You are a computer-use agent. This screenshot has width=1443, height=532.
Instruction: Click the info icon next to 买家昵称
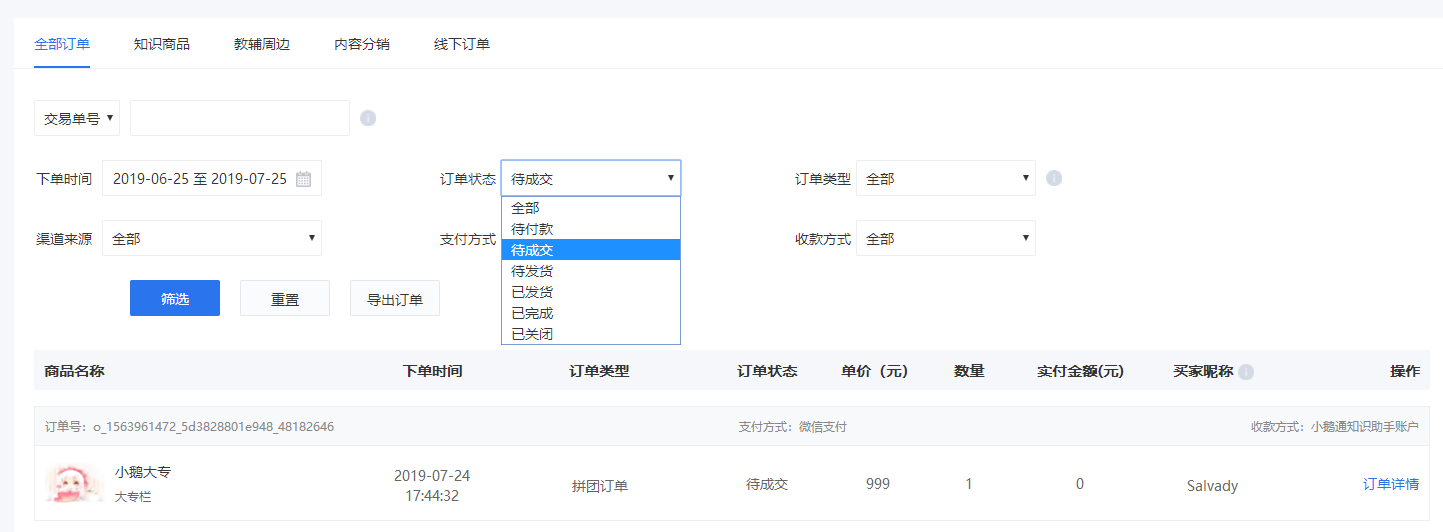tap(1246, 372)
